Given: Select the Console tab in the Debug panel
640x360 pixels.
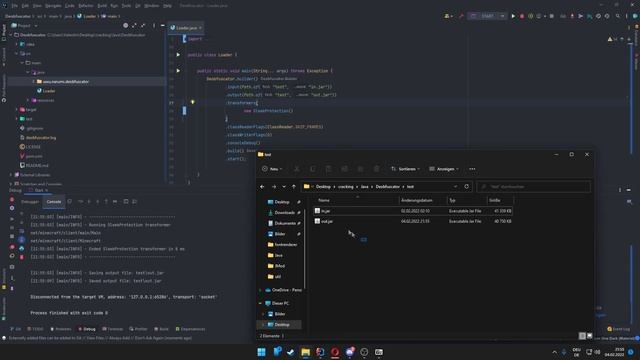Looking at the screenshot, I should click(53, 201).
